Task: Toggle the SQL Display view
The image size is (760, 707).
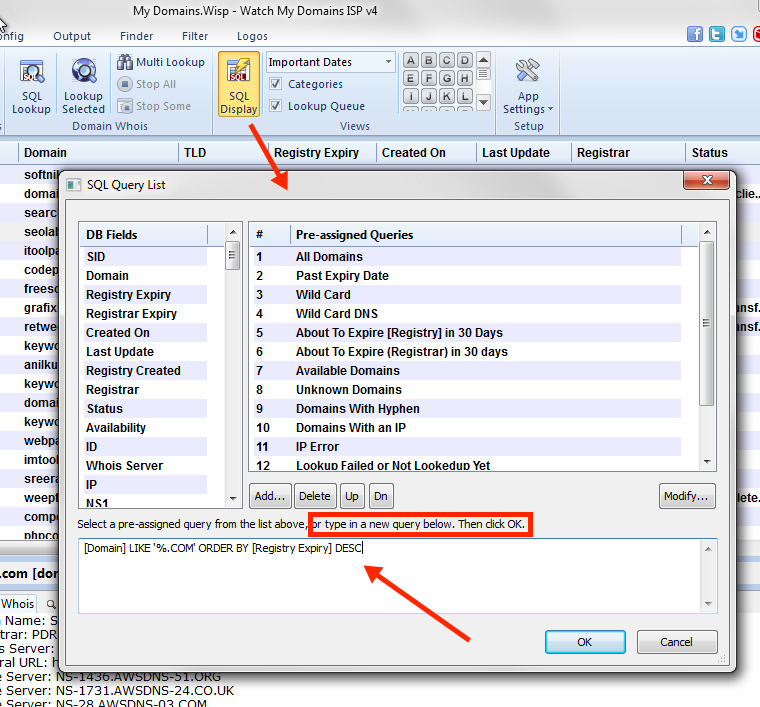Action: (x=239, y=84)
